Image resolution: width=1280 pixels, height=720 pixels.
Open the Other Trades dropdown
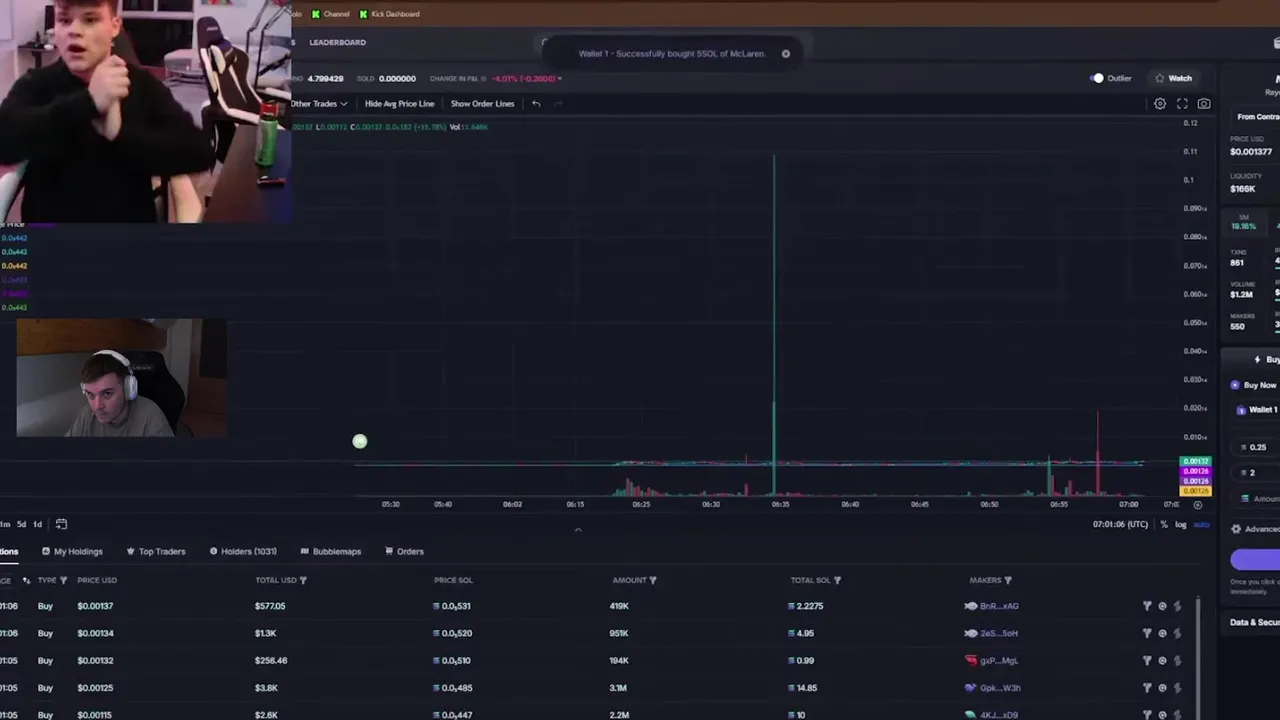[319, 104]
